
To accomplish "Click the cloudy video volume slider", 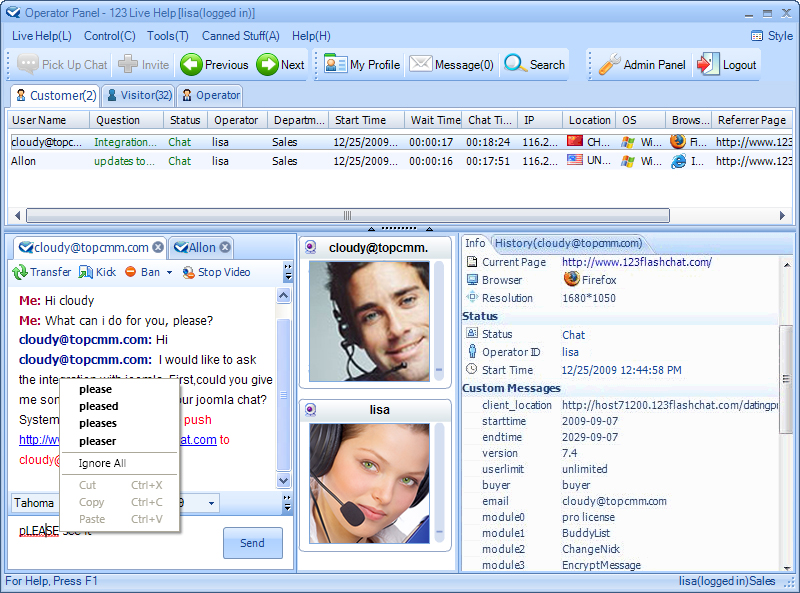I will (x=439, y=320).
